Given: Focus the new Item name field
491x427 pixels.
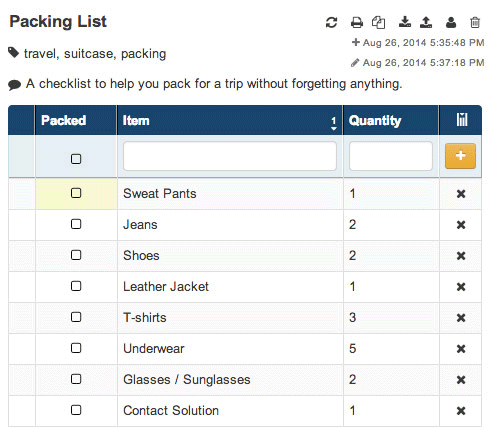Looking at the screenshot, I should click(x=230, y=156).
